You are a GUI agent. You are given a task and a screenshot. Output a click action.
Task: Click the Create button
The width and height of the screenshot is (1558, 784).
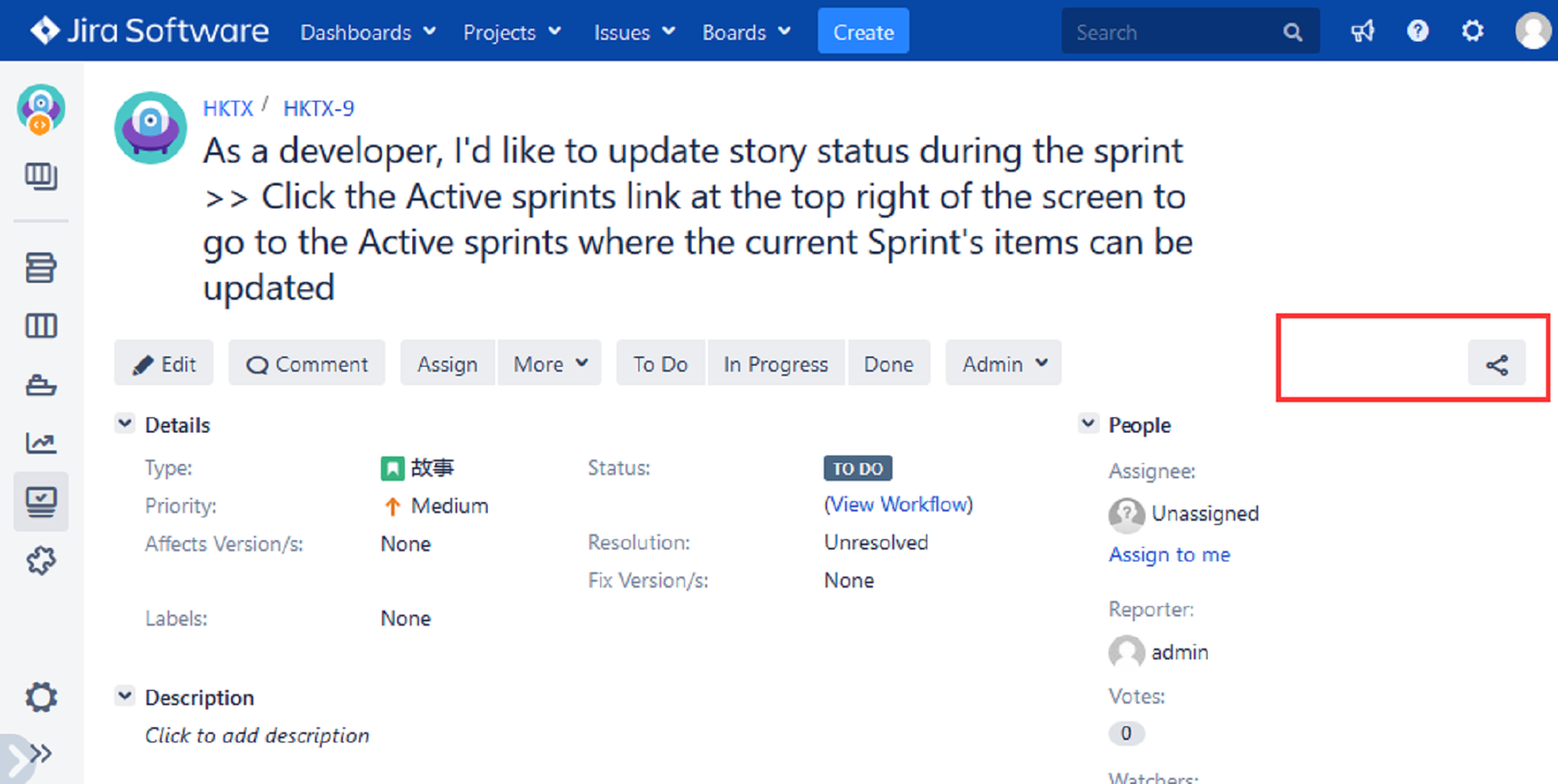tap(864, 32)
